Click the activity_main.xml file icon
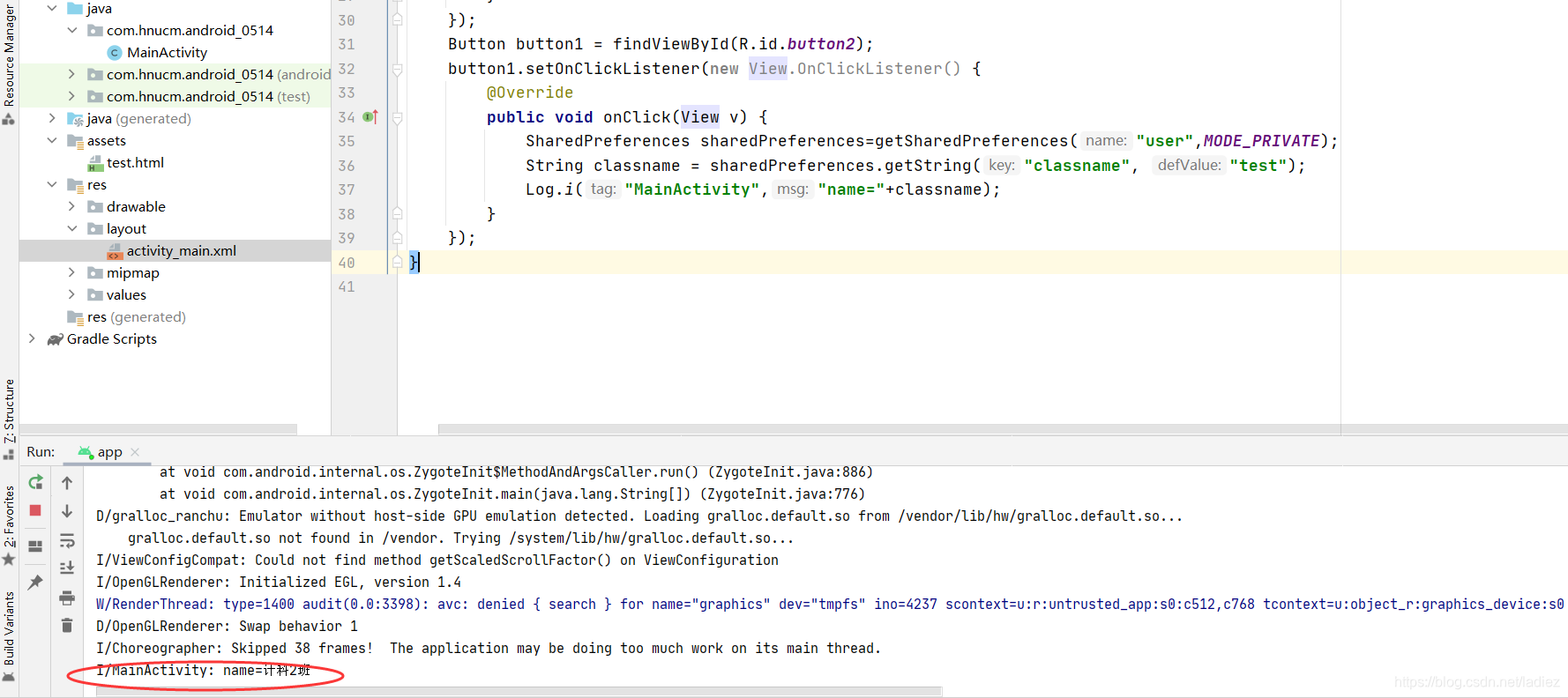Image resolution: width=1568 pixels, height=698 pixels. pyautogui.click(x=115, y=251)
